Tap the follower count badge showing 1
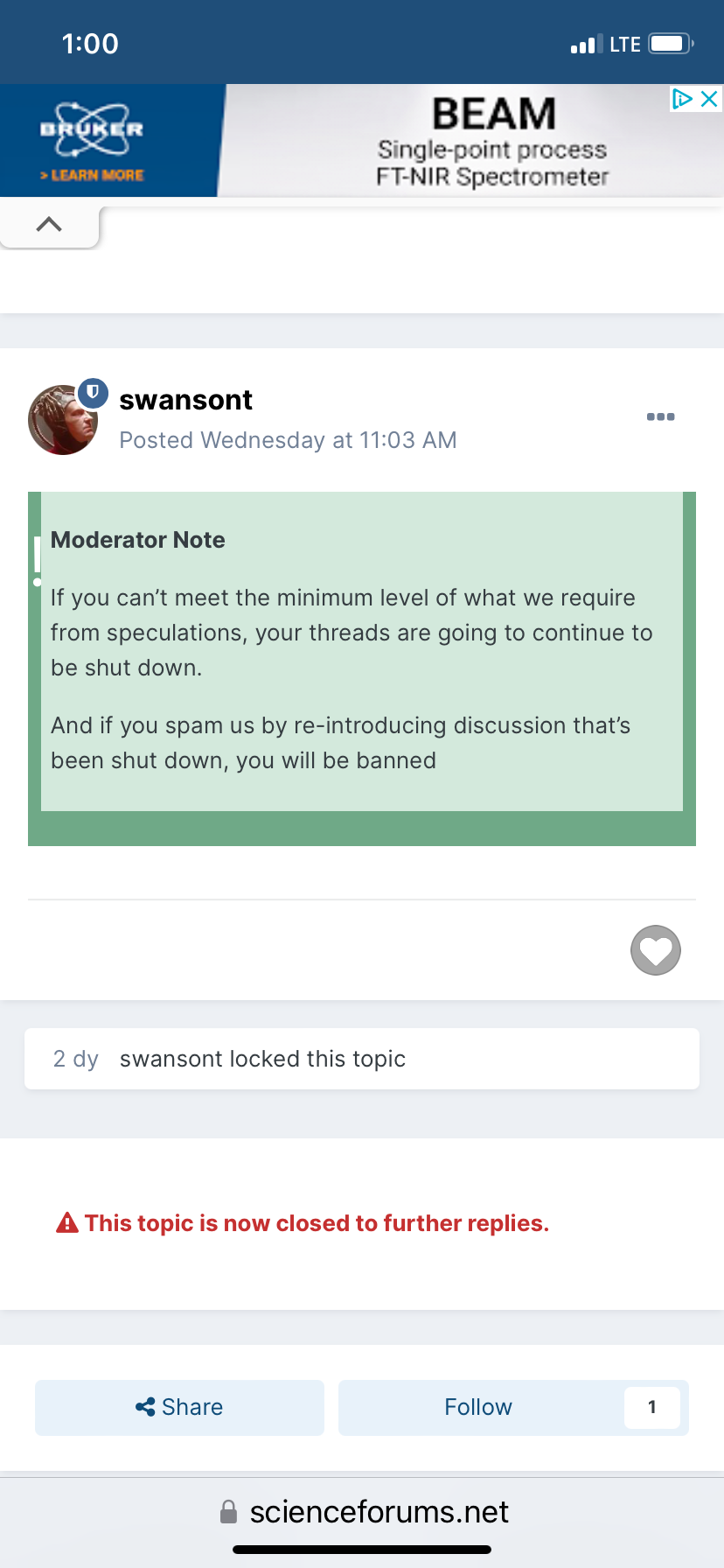Viewport: 724px width, 1568px height. 651,1407
